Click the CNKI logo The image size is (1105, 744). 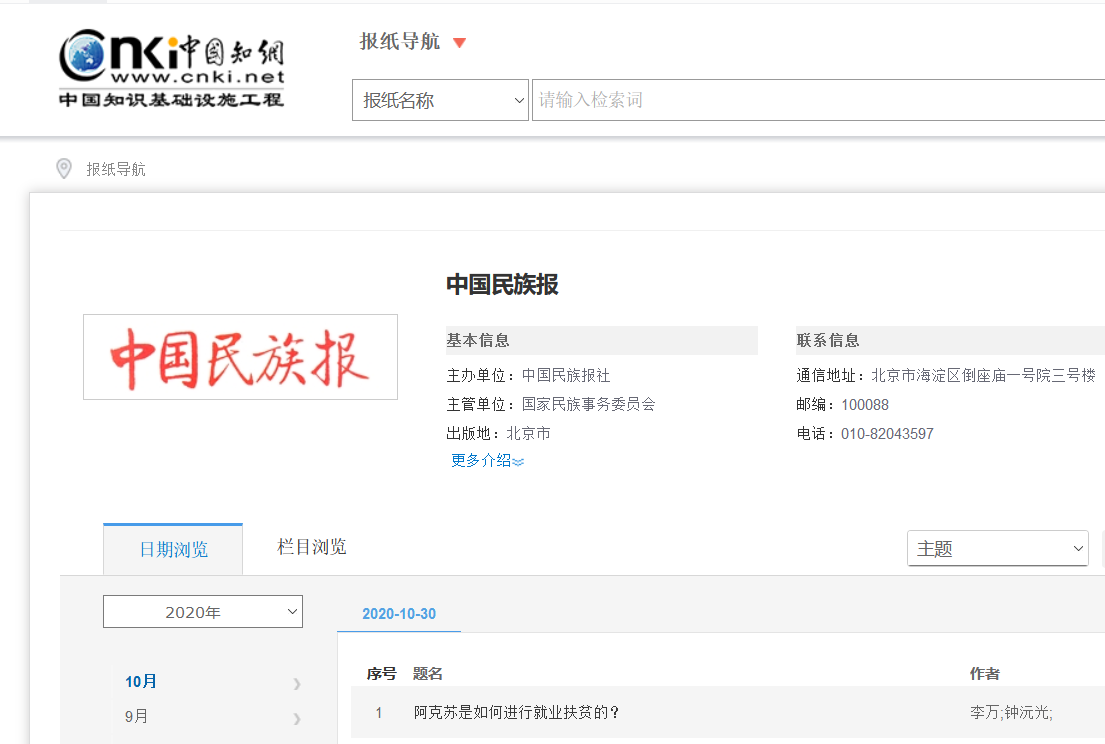tap(172, 68)
